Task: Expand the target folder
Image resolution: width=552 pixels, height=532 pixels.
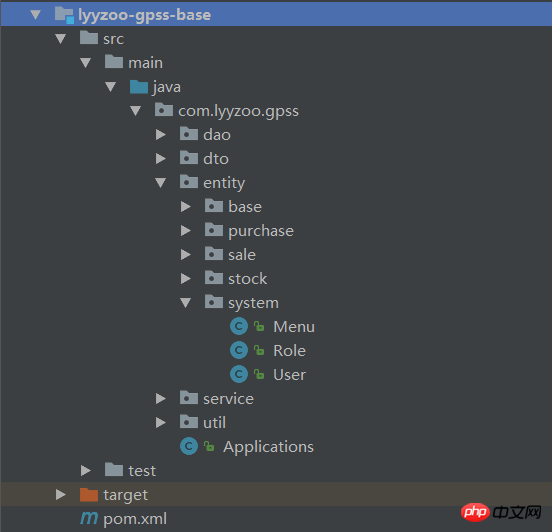Action: 61,494
